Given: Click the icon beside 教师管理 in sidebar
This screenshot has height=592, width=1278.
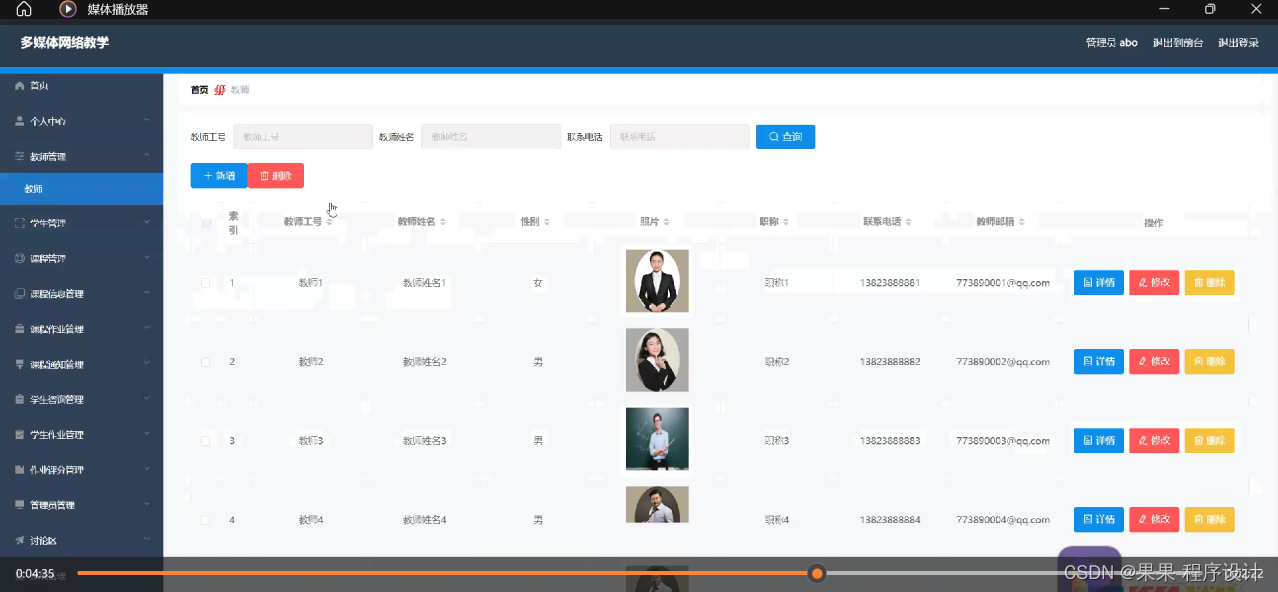Looking at the screenshot, I should 20,157.
